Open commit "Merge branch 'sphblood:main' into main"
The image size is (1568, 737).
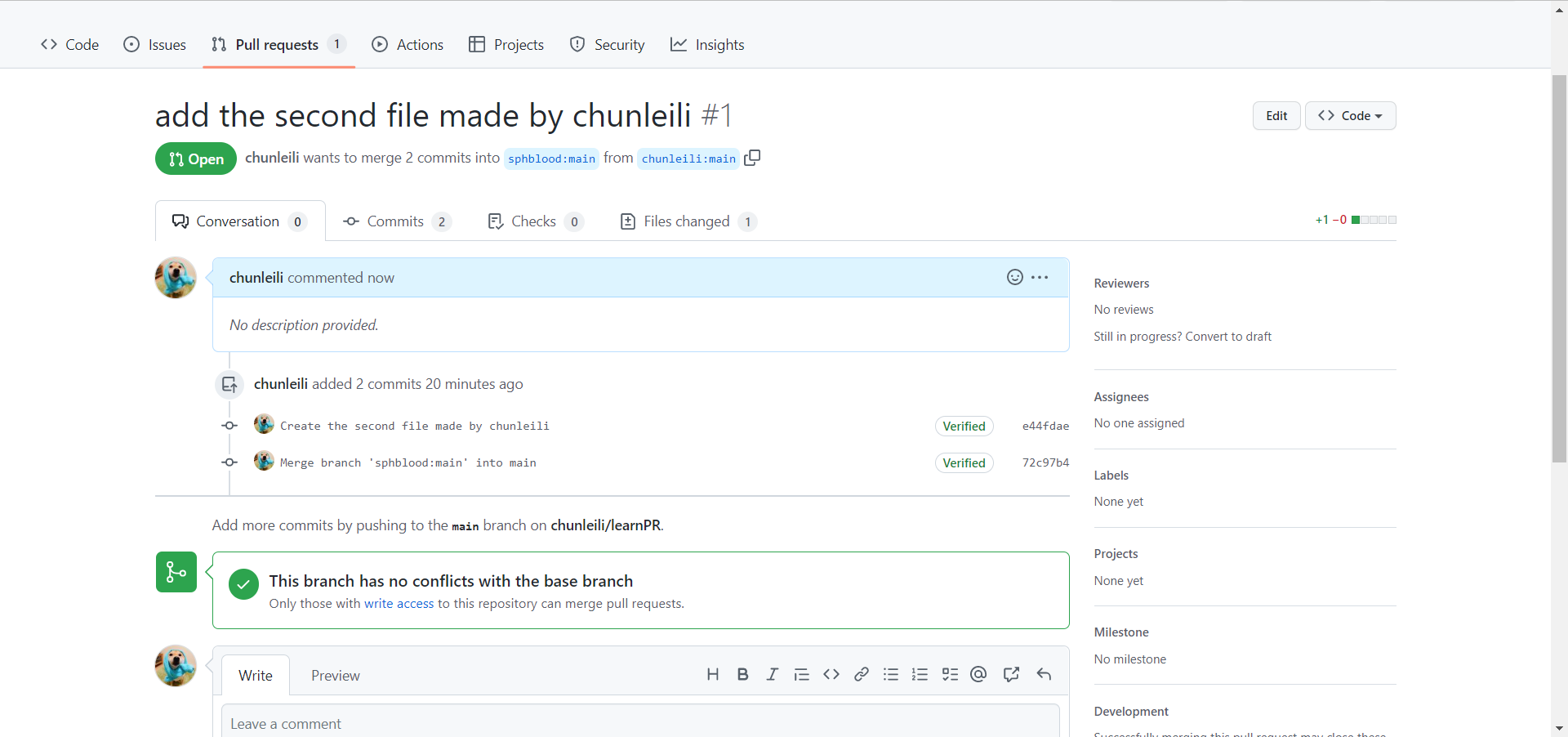pyautogui.click(x=408, y=462)
